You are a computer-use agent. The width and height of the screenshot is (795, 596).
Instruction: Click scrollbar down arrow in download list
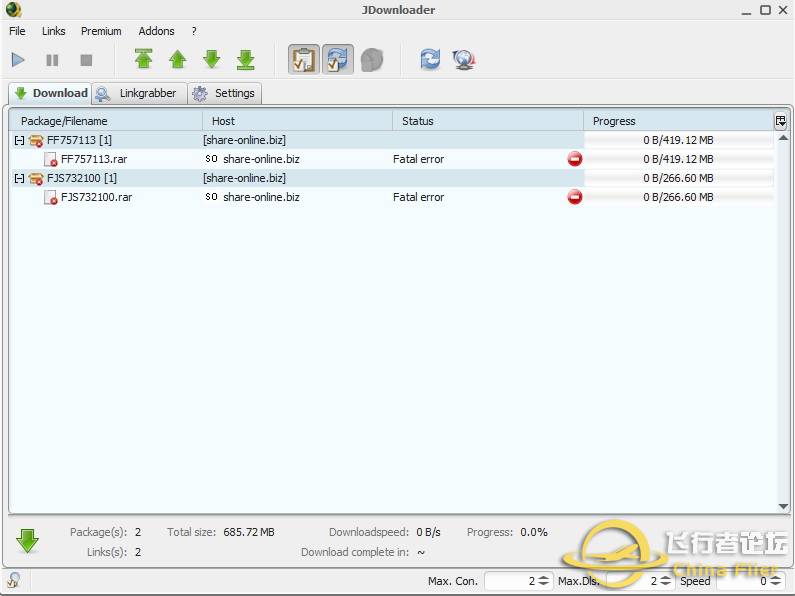(783, 506)
